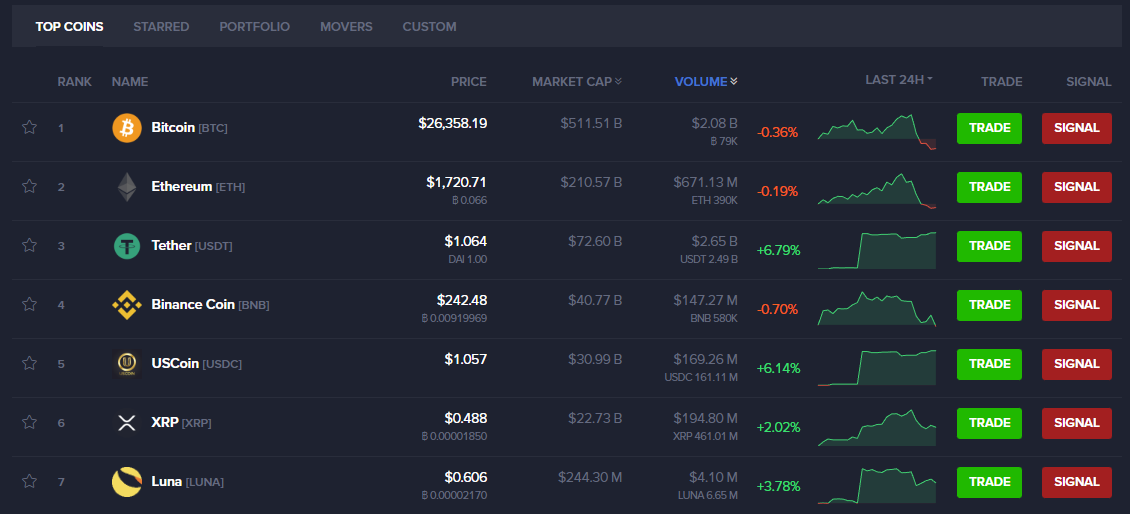Click the Trade button for XRP

click(x=989, y=423)
